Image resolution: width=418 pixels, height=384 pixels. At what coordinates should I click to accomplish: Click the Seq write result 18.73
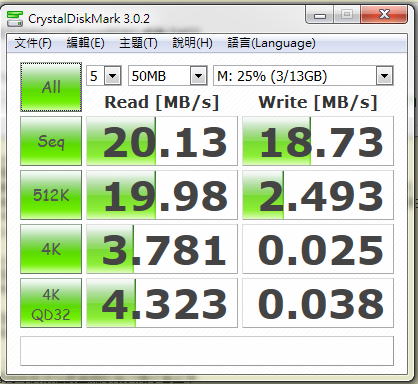click(318, 141)
